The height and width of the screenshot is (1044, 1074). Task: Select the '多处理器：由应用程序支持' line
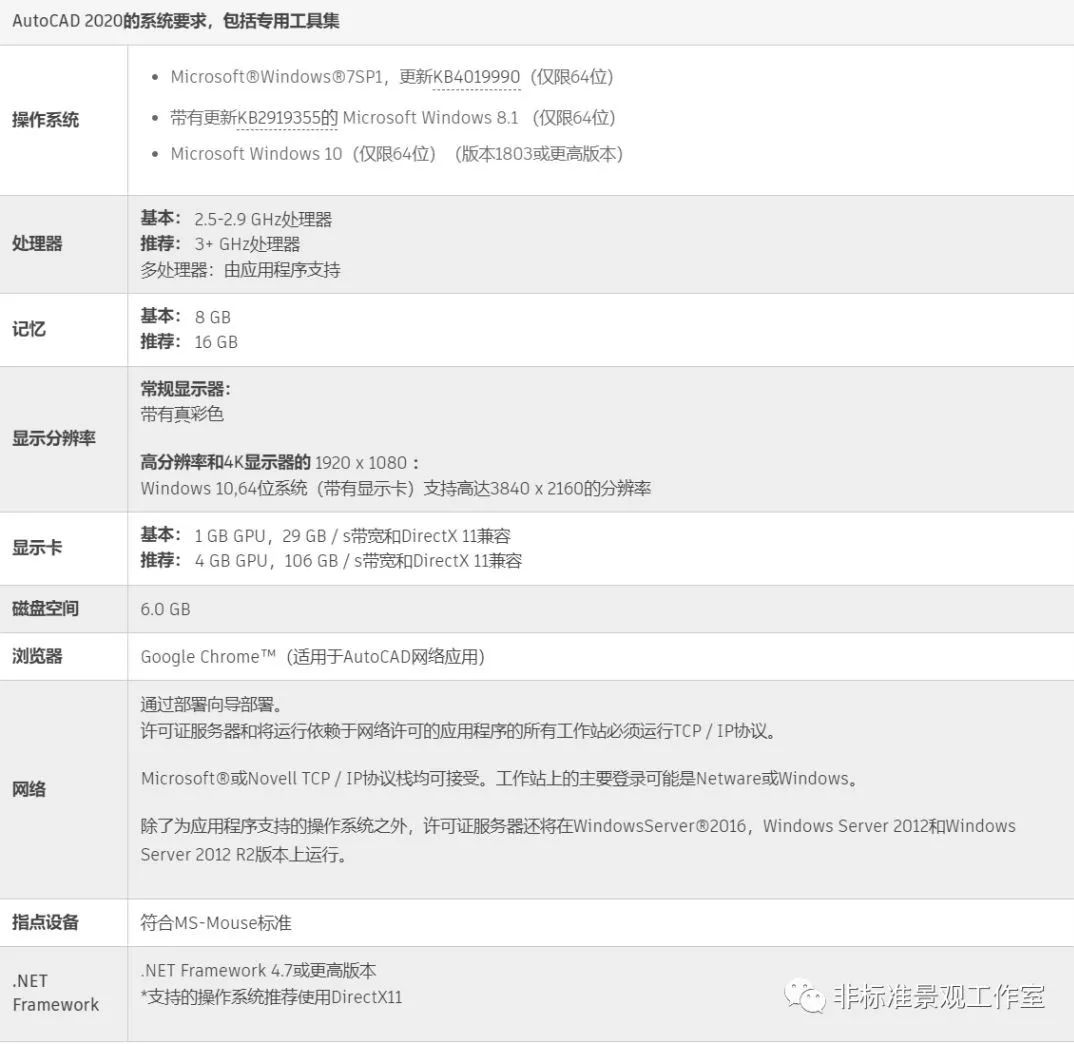pos(240,269)
